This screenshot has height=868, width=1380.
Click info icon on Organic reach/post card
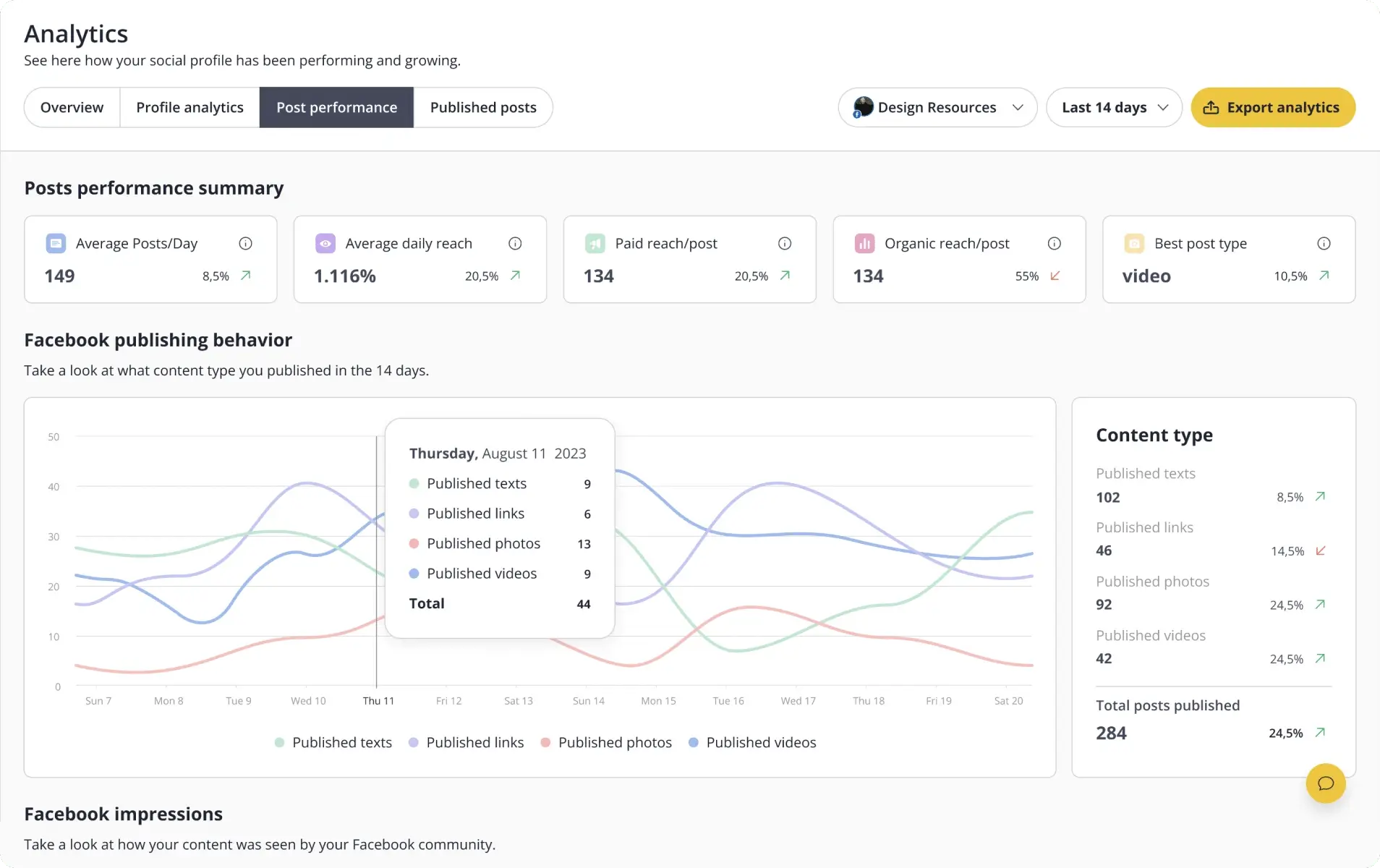pos(1055,244)
